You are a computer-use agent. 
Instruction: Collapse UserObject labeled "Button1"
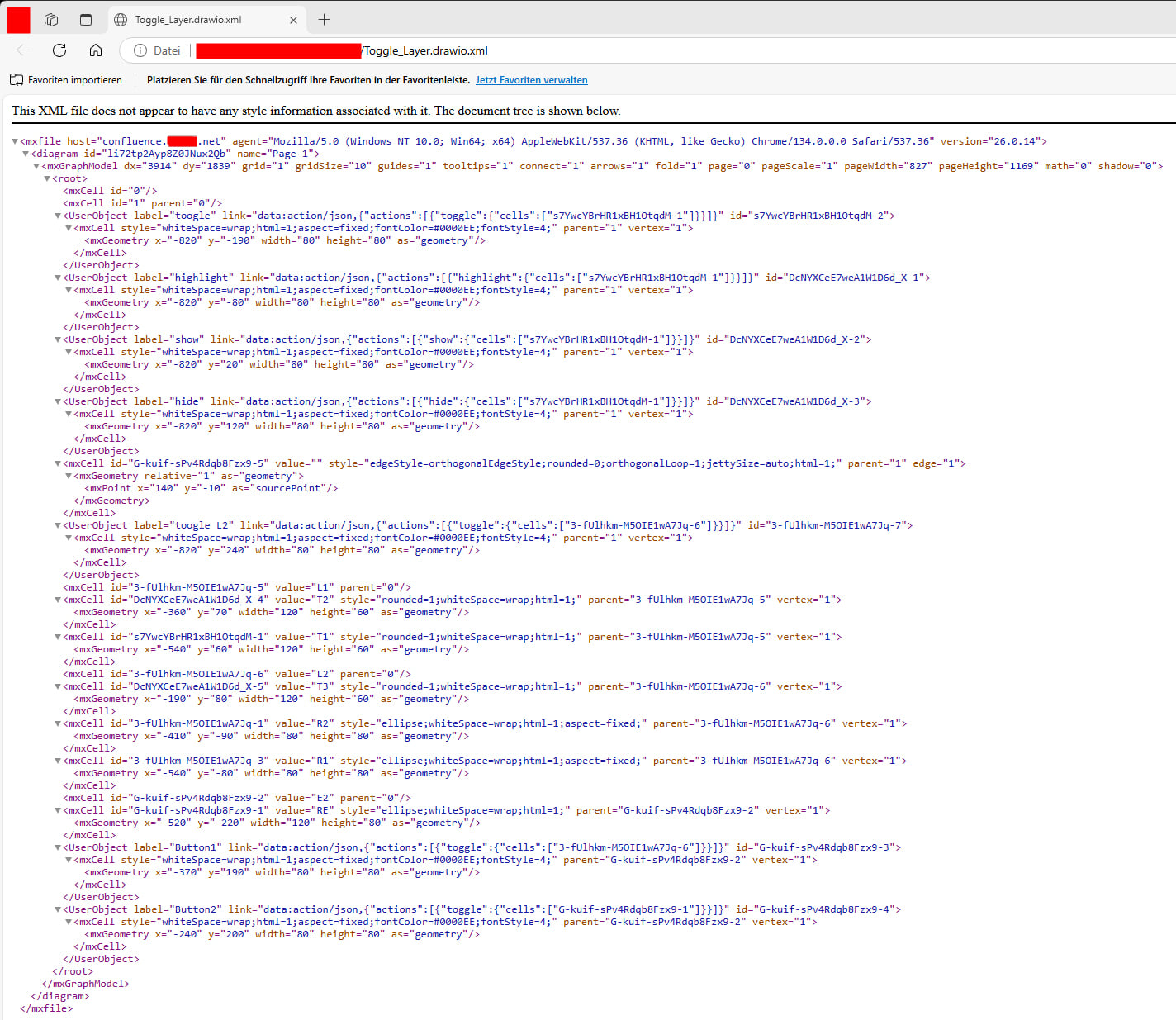click(x=58, y=847)
